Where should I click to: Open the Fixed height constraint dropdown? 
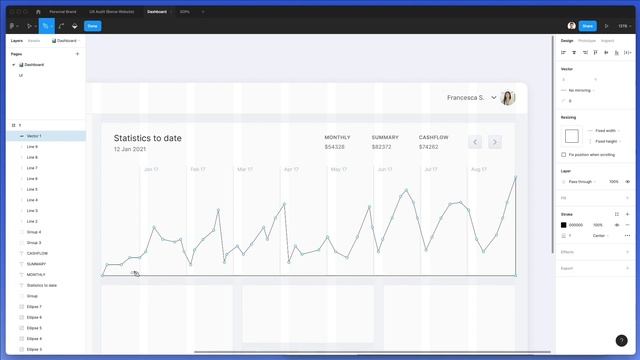tap(606, 141)
